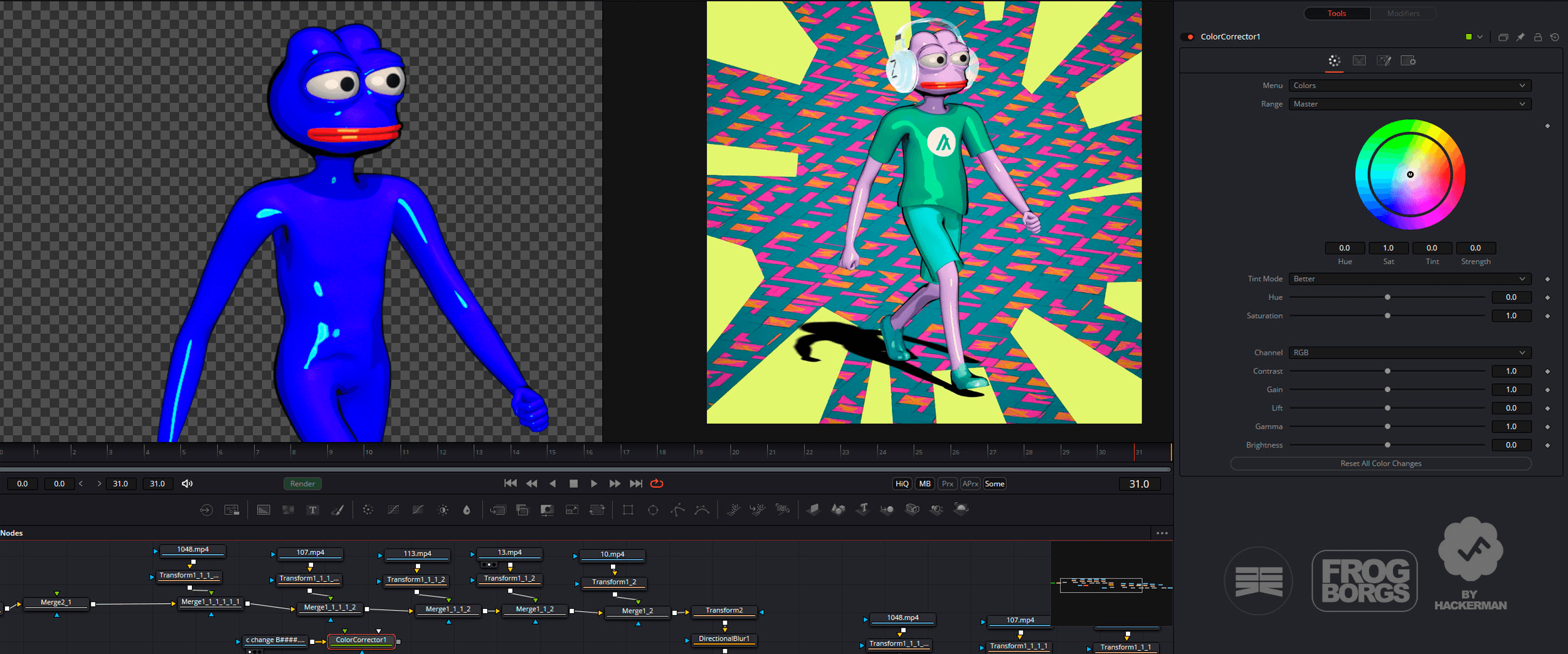Viewport: 1568px width, 654px height.
Task: Add a Text+ node from the toolbar
Action: [312, 510]
